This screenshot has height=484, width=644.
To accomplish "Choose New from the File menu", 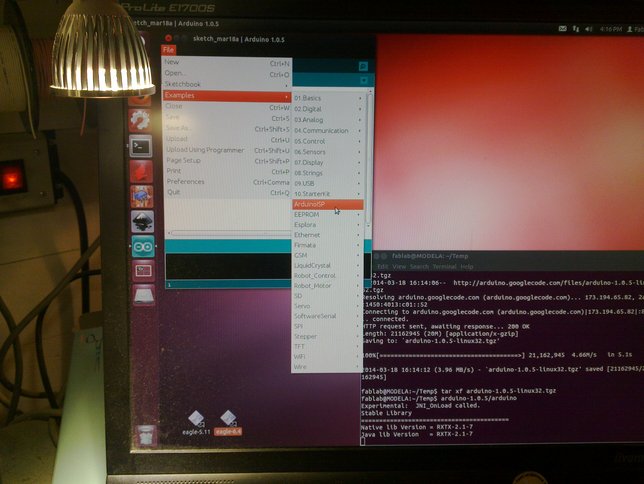I will (227, 62).
